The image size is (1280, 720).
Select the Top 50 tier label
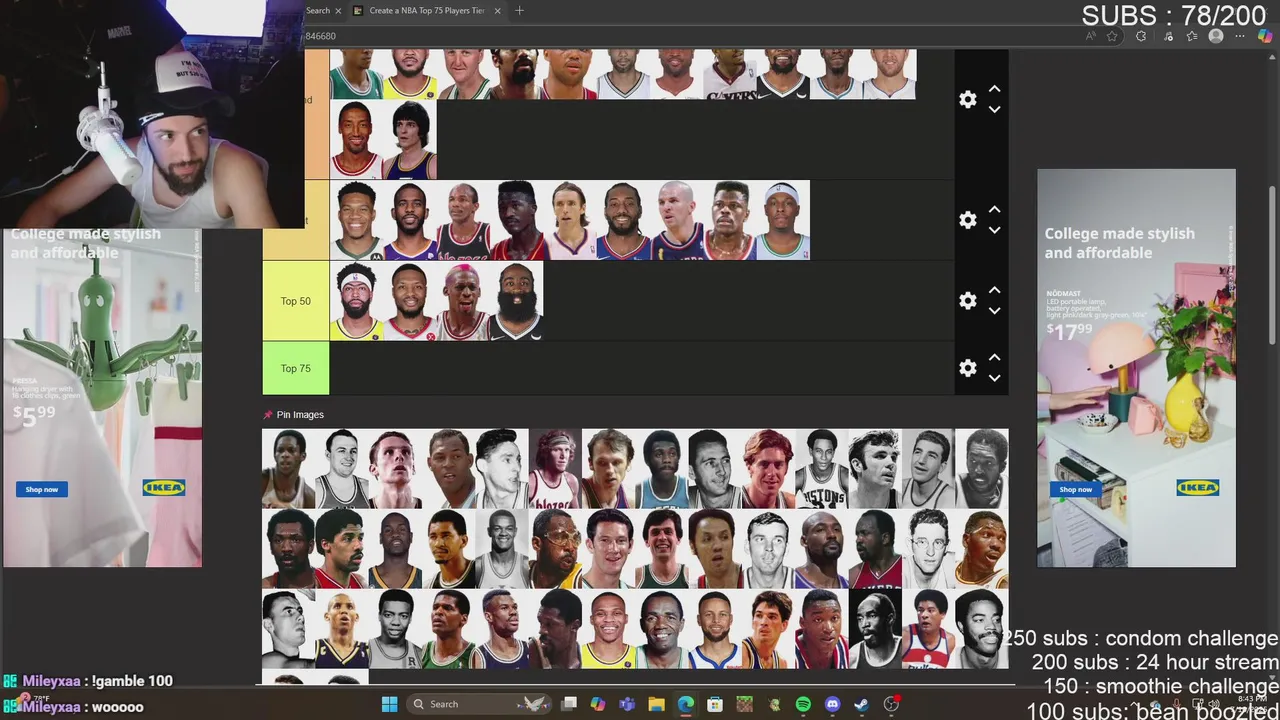[295, 301]
